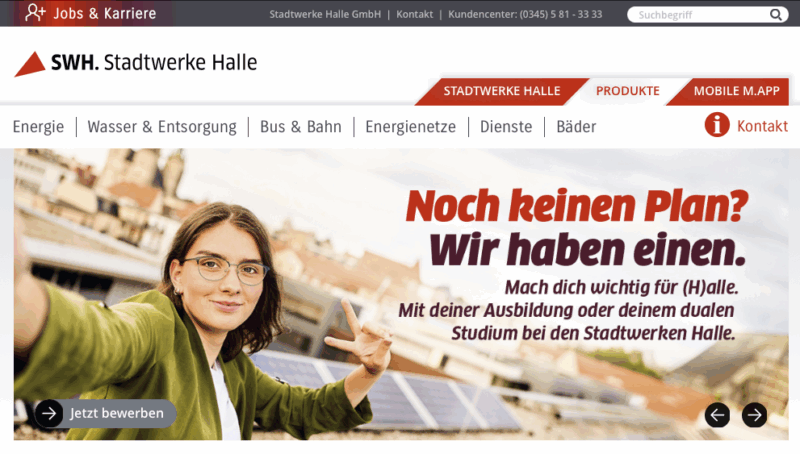
Task: Open Bus & Bahn navigation item
Action: click(x=301, y=127)
